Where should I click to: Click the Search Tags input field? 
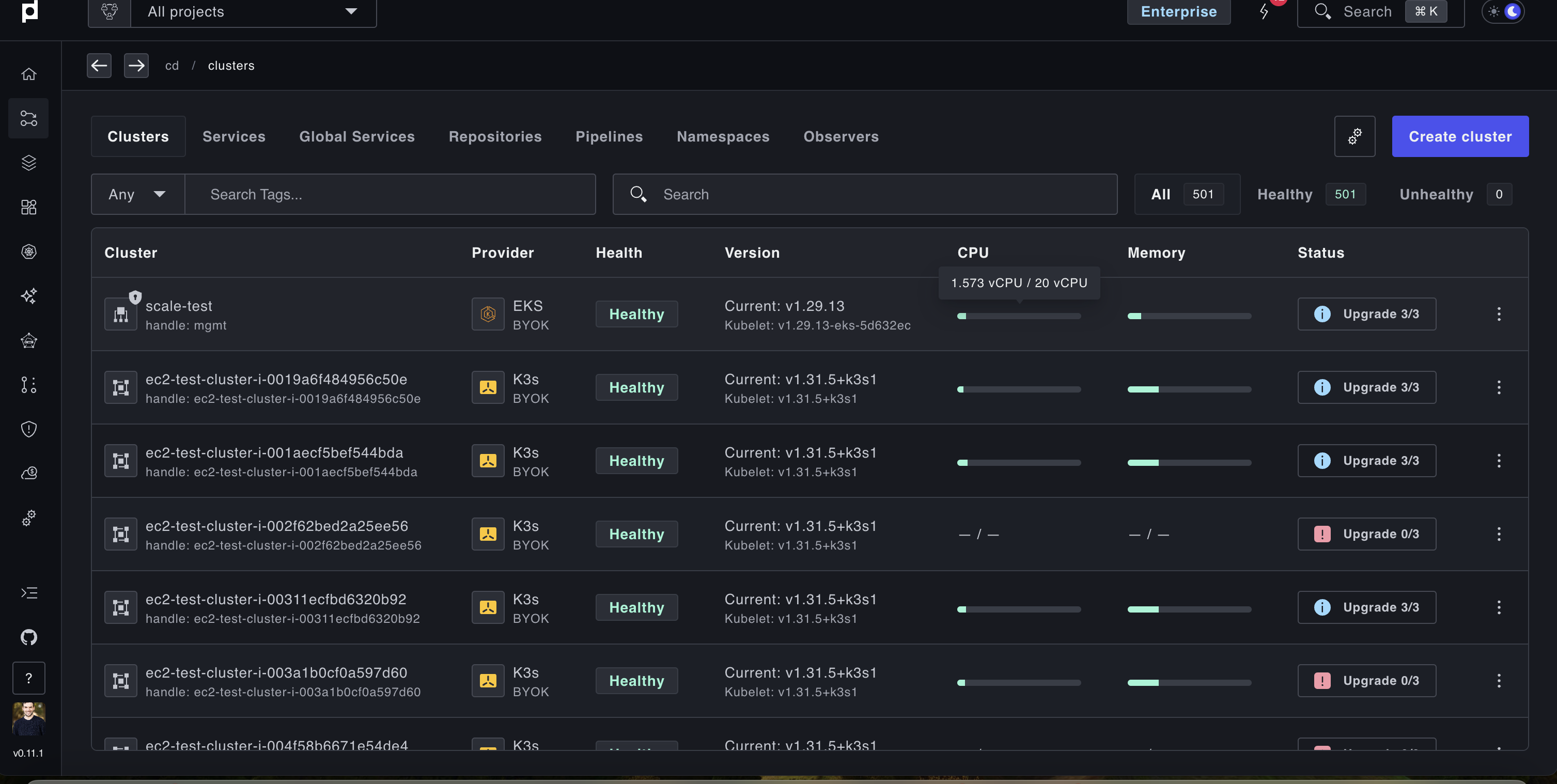point(390,194)
